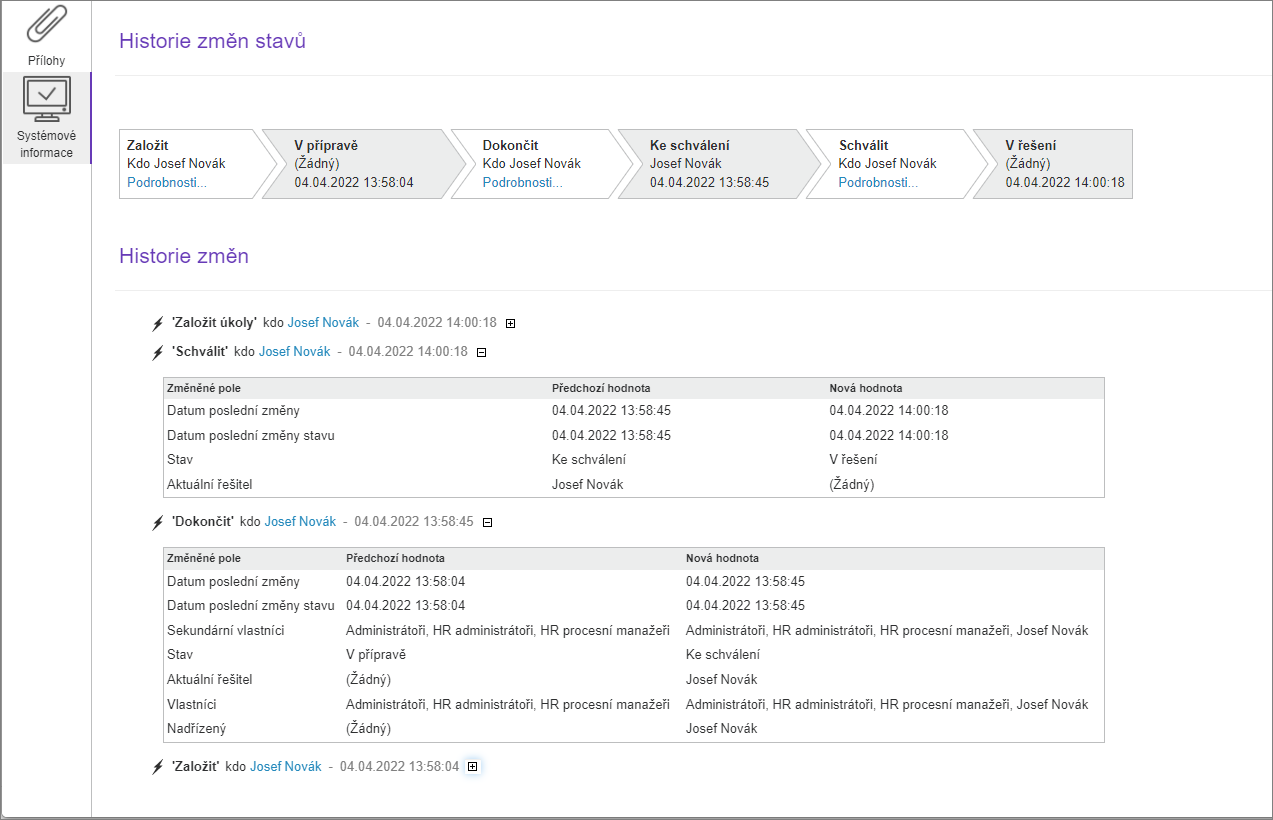Click 'Předchozí hodnota' header in the Schválit table

(602, 388)
